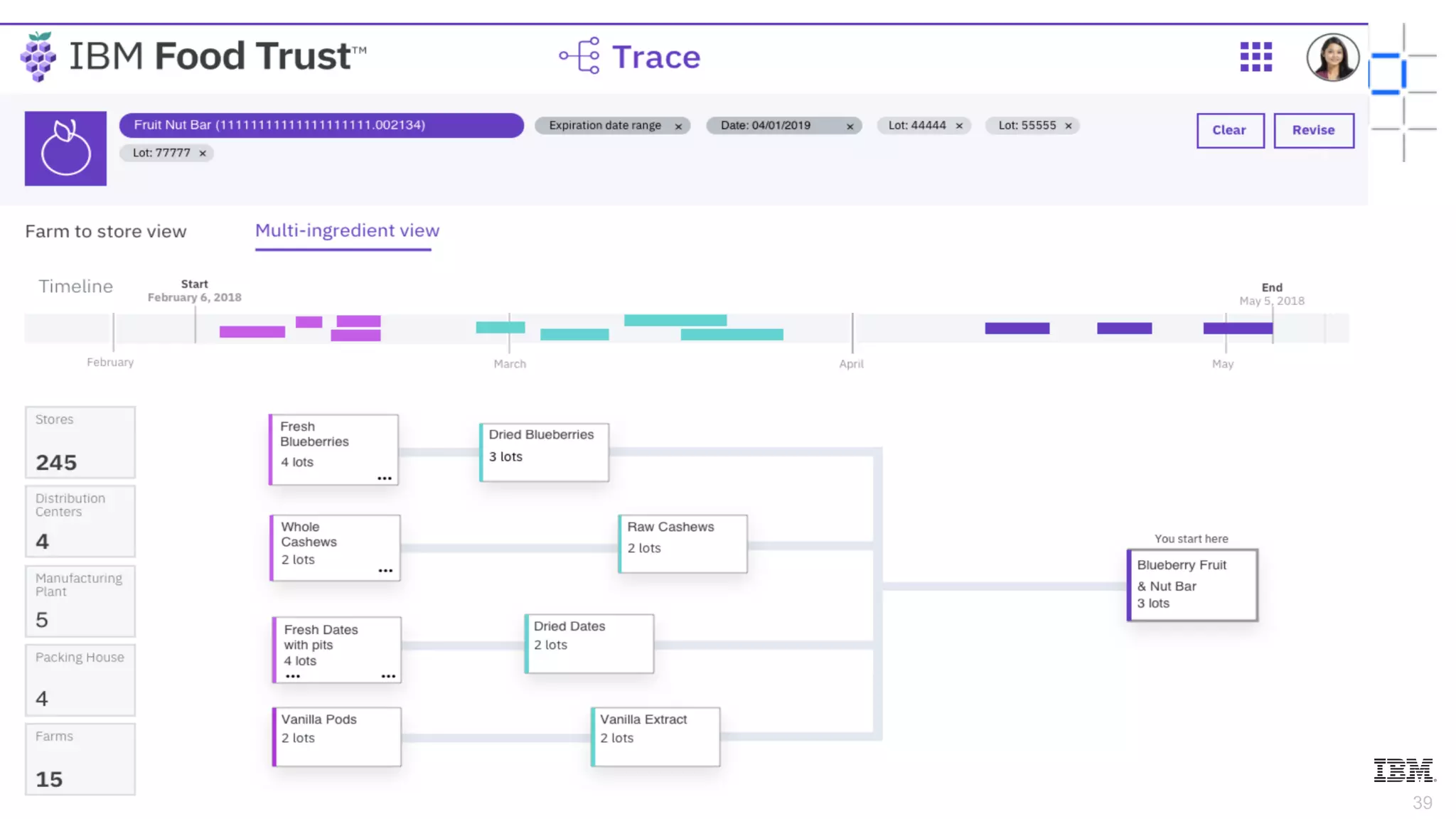Screen dimensions: 1456x819
Task: Expand Whole Cashews card ellipsis menu
Action: pyautogui.click(x=385, y=571)
